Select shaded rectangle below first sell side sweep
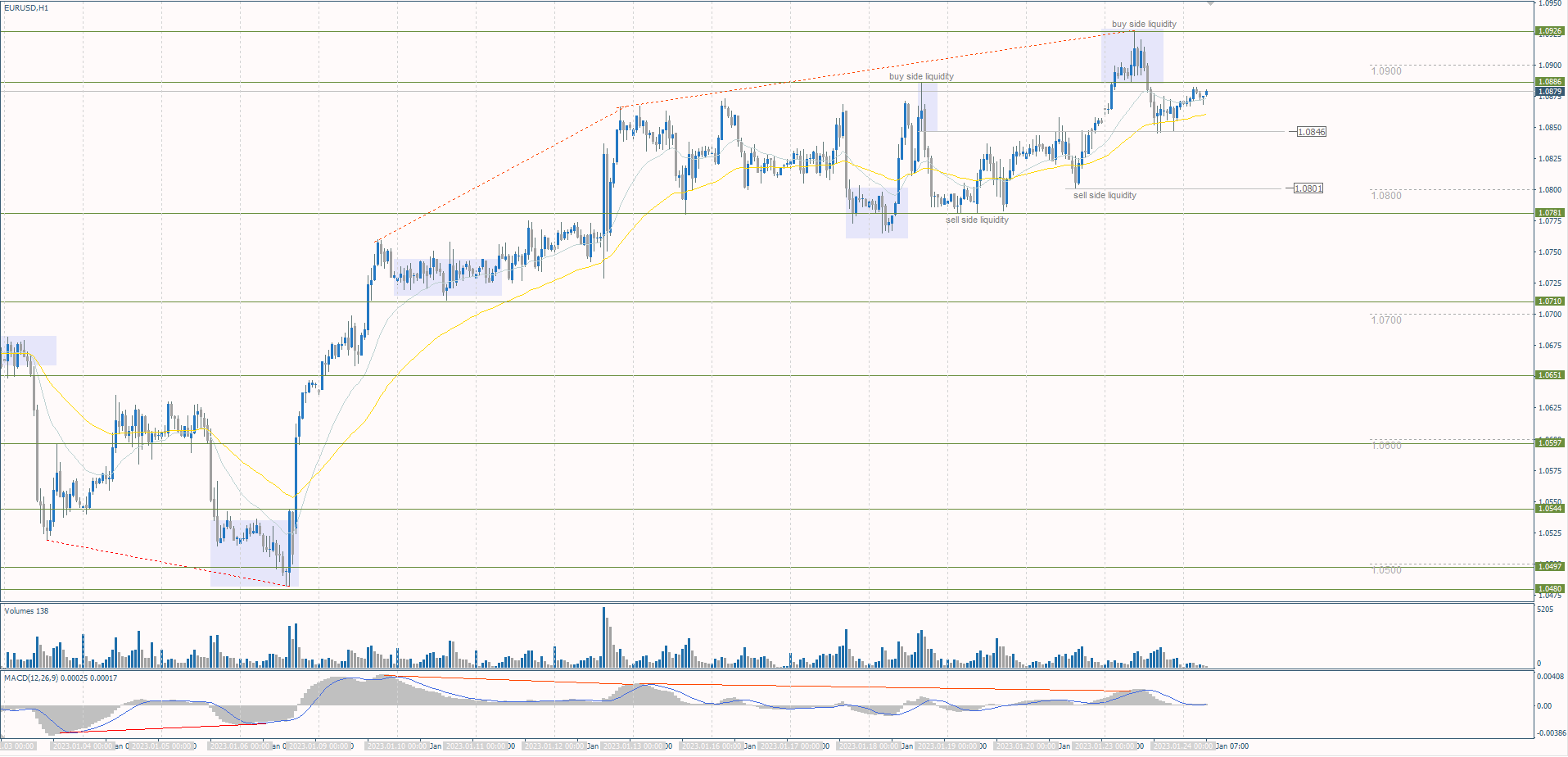Viewport: 1568px width, 757px height. tap(877, 213)
